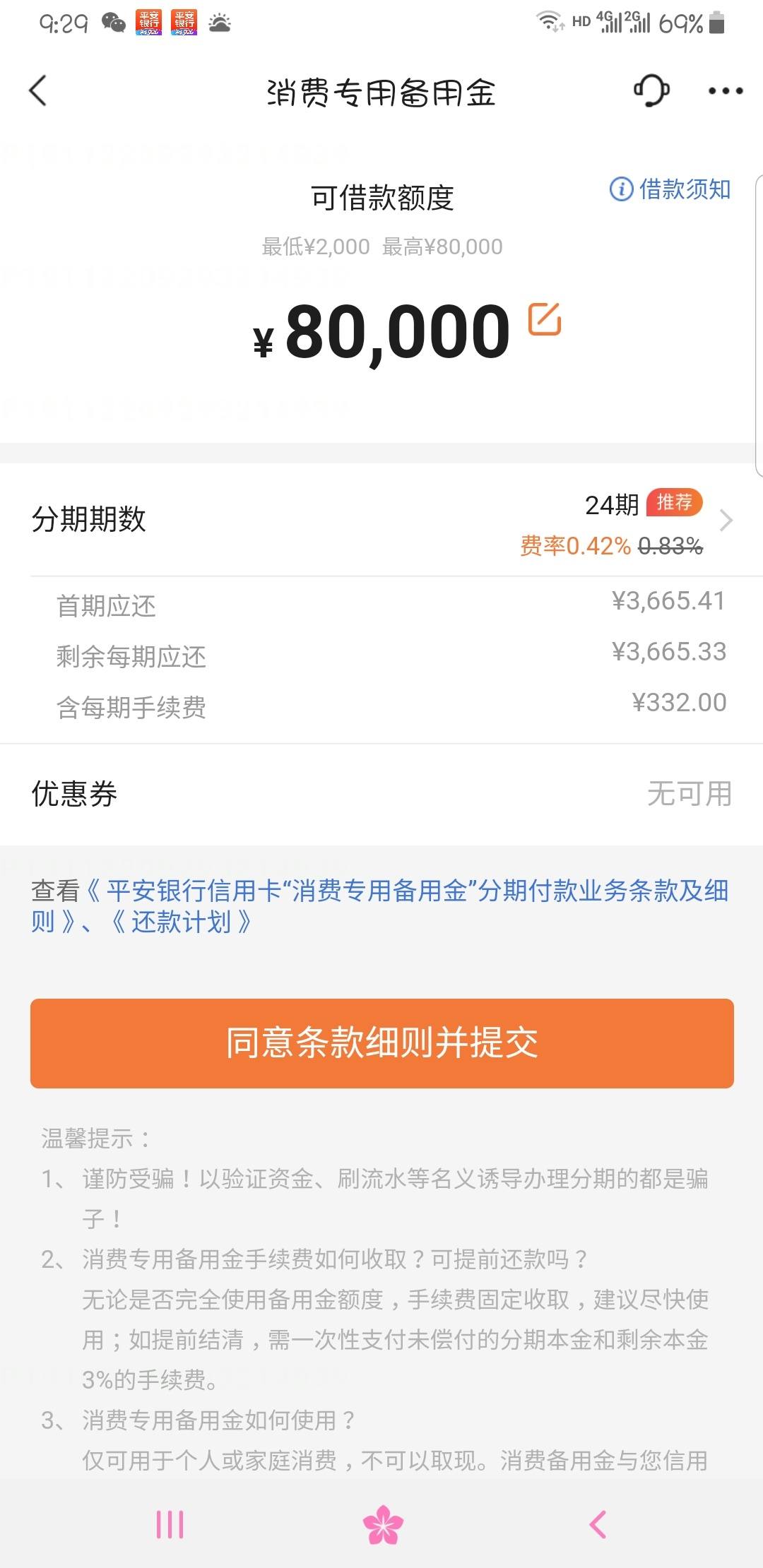Tap the back arrow in header
Viewport: 763px width, 1568px height.
[38, 91]
